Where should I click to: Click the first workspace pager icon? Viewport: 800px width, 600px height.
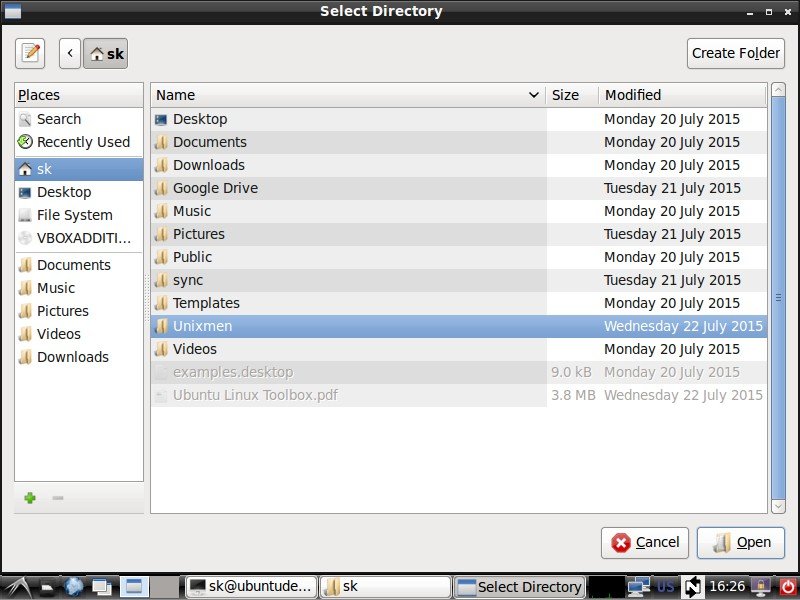[134, 587]
